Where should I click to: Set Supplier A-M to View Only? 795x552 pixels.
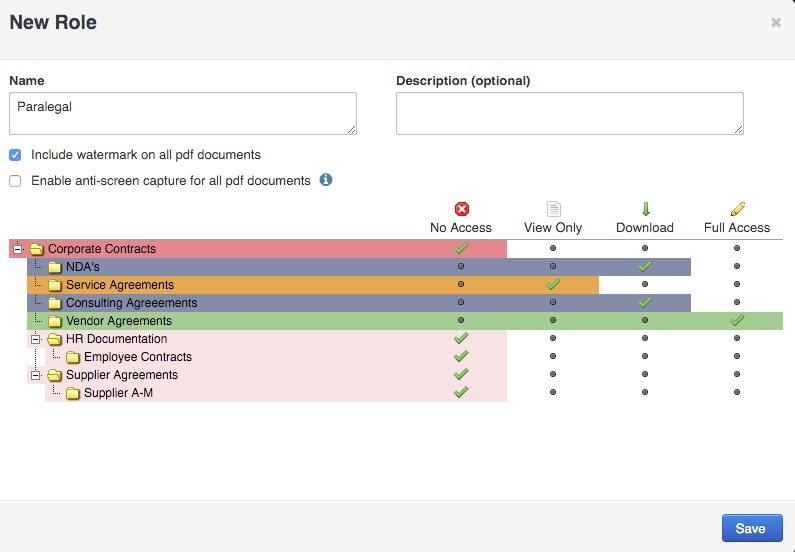click(553, 392)
